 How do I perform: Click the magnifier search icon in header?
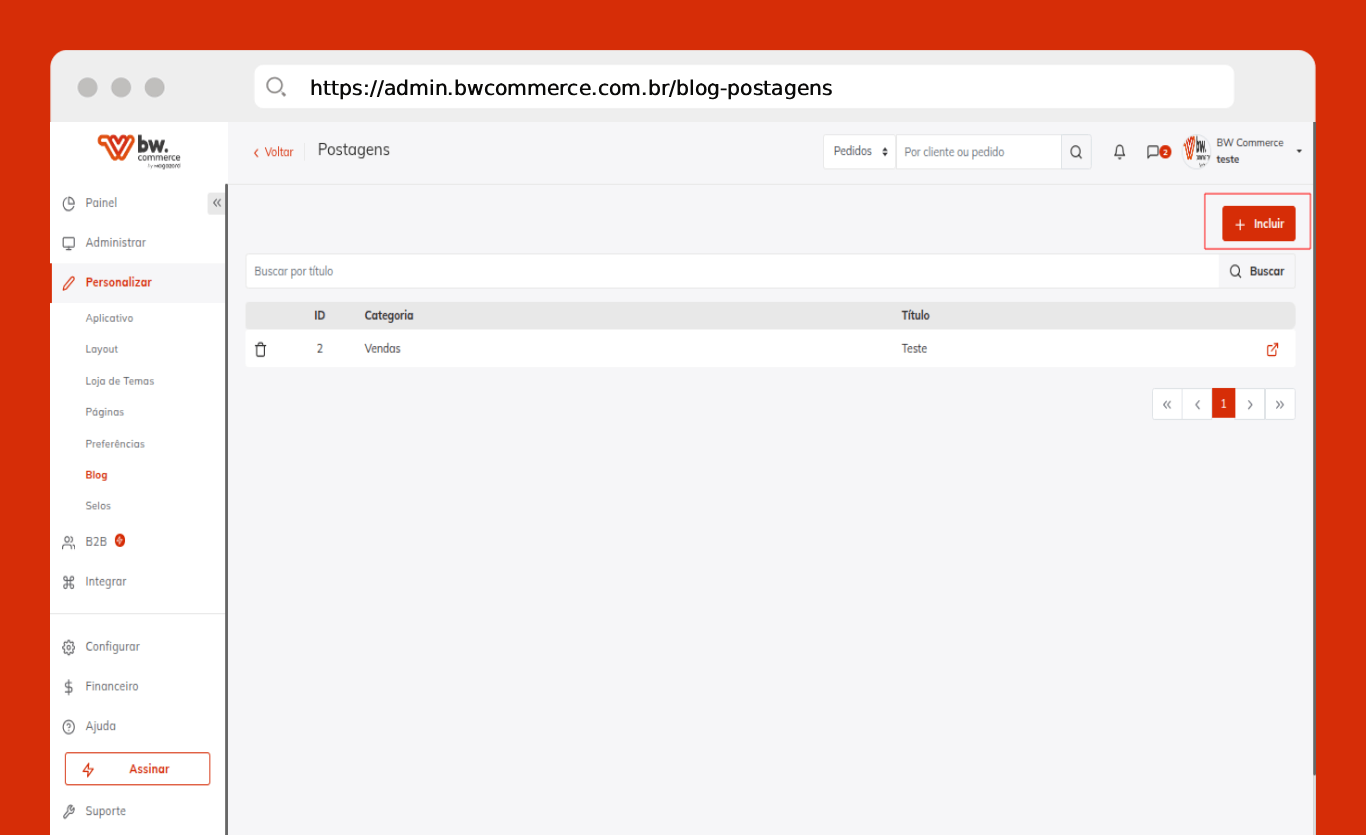(x=1076, y=152)
